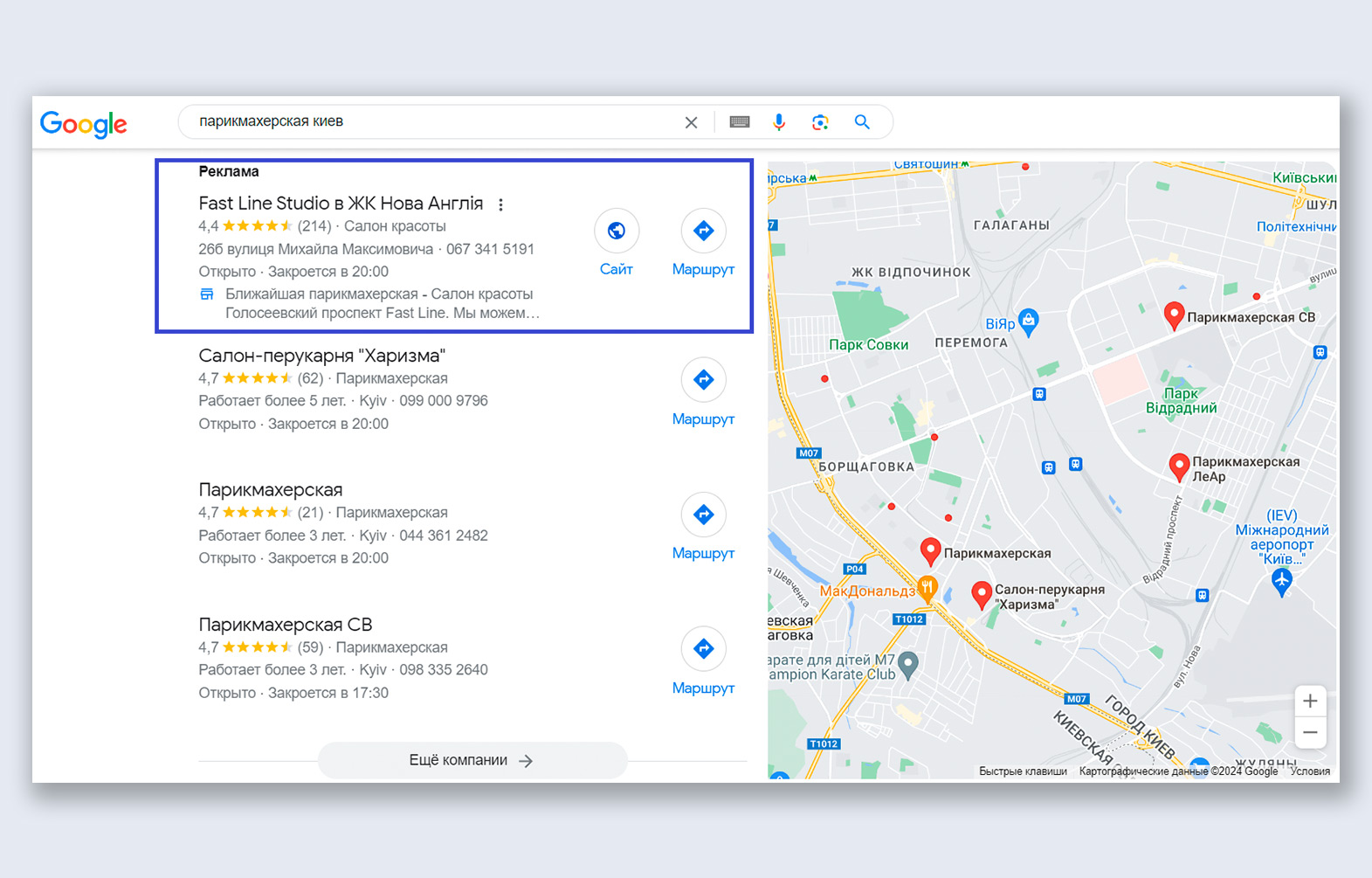
Task: Click the Сайт label for Fast Line Studio
Action: [x=617, y=269]
